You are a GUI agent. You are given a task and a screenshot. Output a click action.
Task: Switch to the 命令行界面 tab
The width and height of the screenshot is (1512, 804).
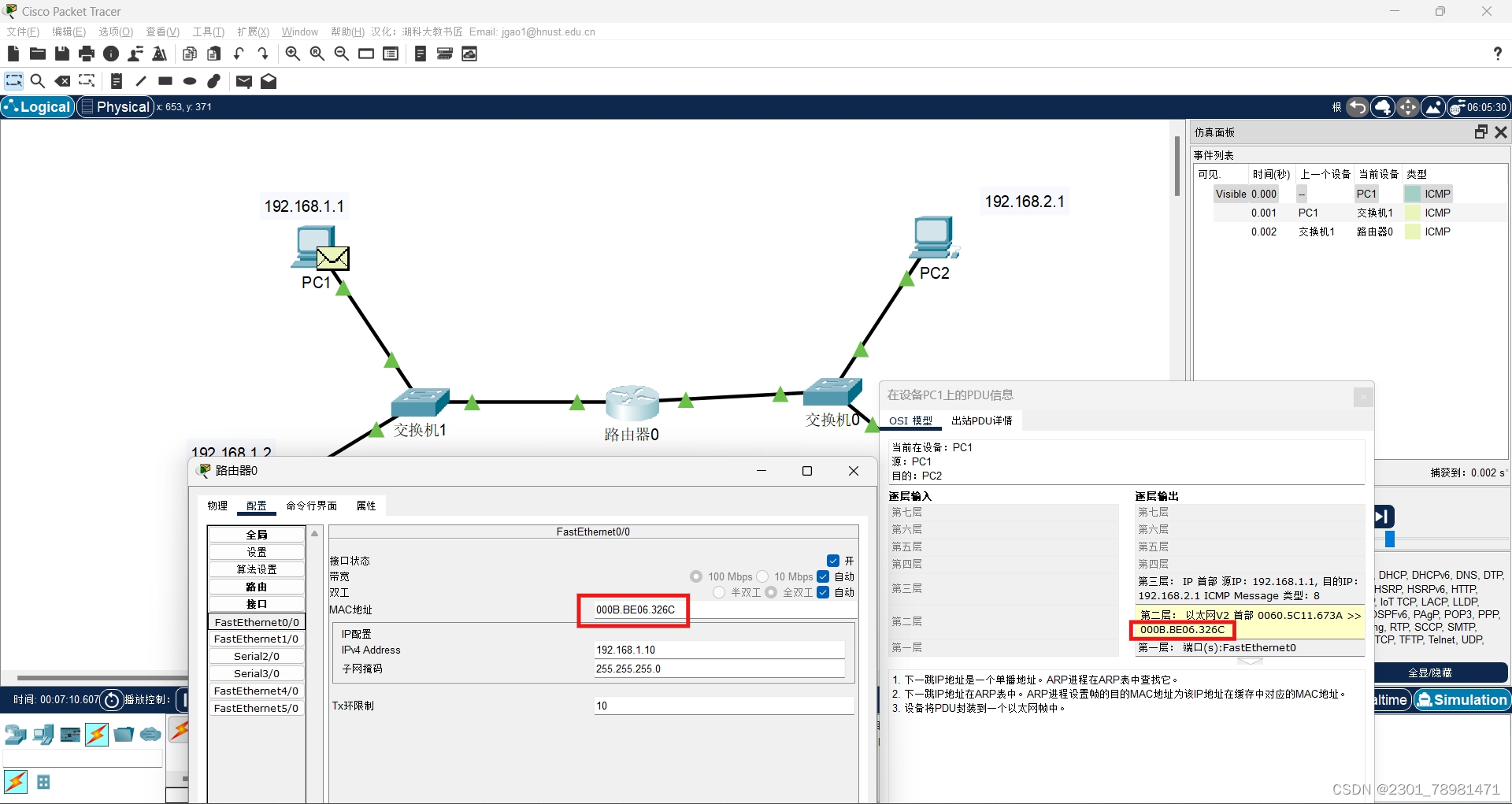(312, 506)
